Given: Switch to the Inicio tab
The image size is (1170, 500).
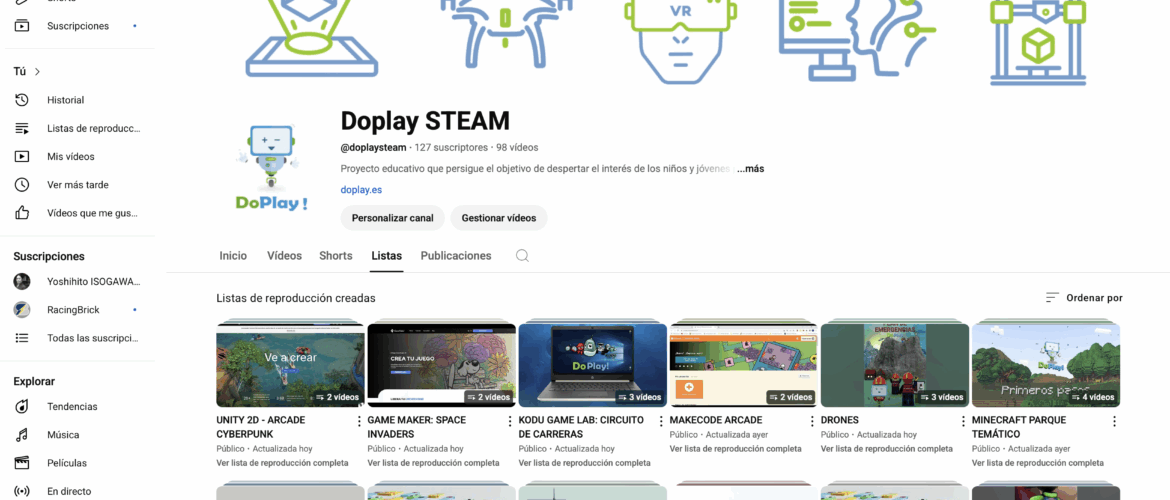Looking at the screenshot, I should point(233,256).
